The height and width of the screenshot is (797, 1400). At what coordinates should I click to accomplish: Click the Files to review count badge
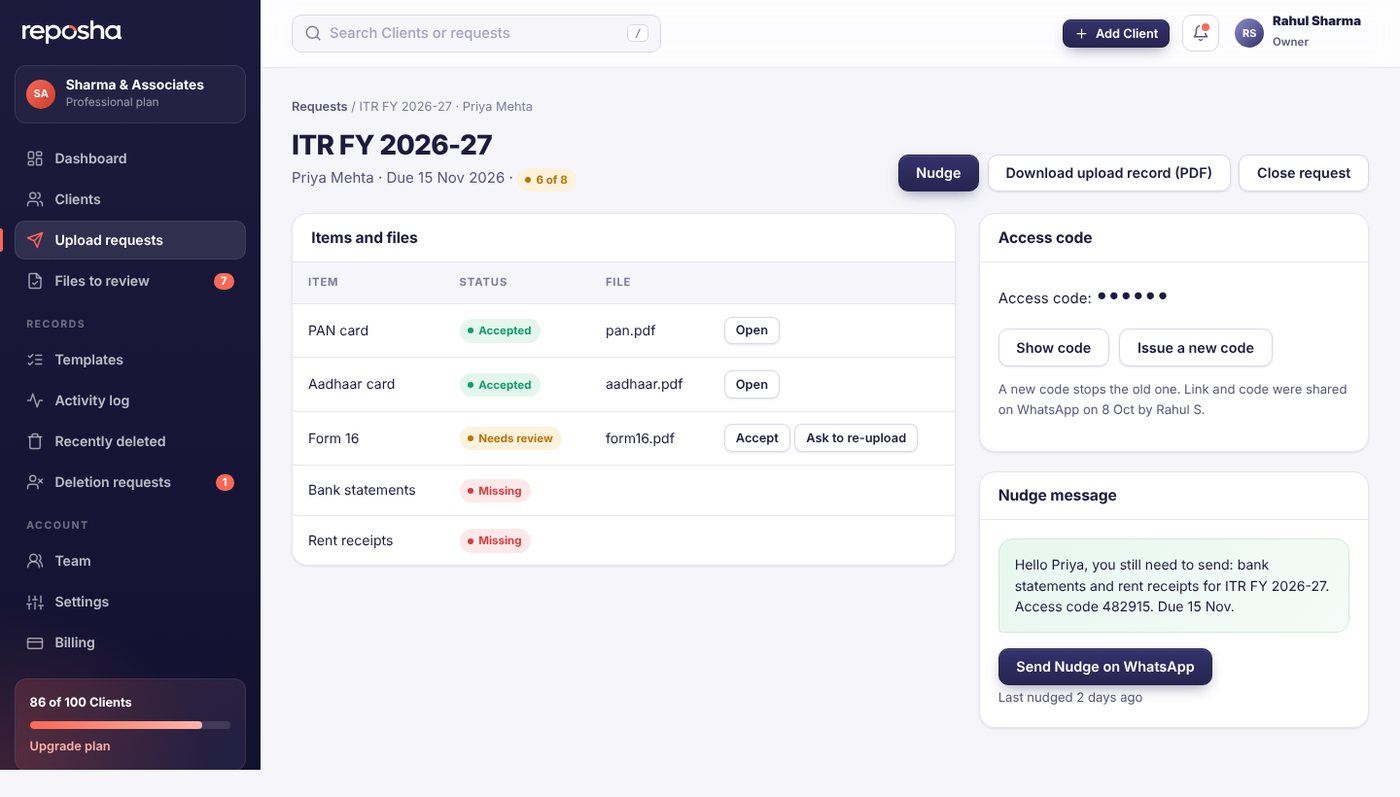click(224, 281)
